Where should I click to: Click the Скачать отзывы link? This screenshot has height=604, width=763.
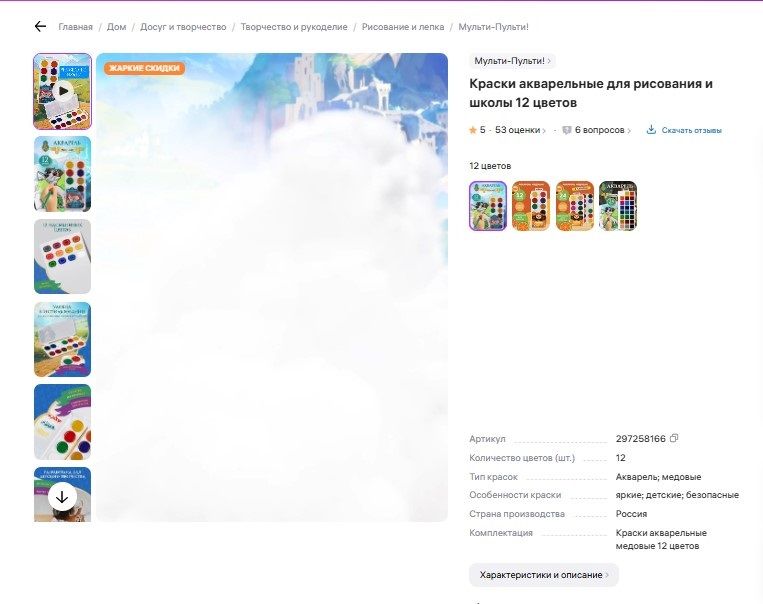click(x=691, y=130)
